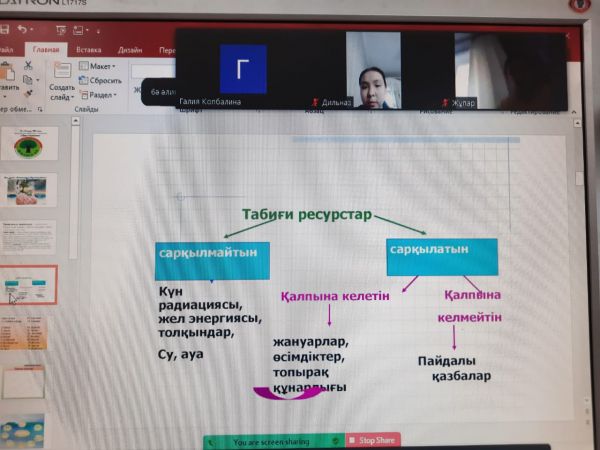Click the Создать слайд icon
The width and height of the screenshot is (600, 450).
[x=61, y=72]
